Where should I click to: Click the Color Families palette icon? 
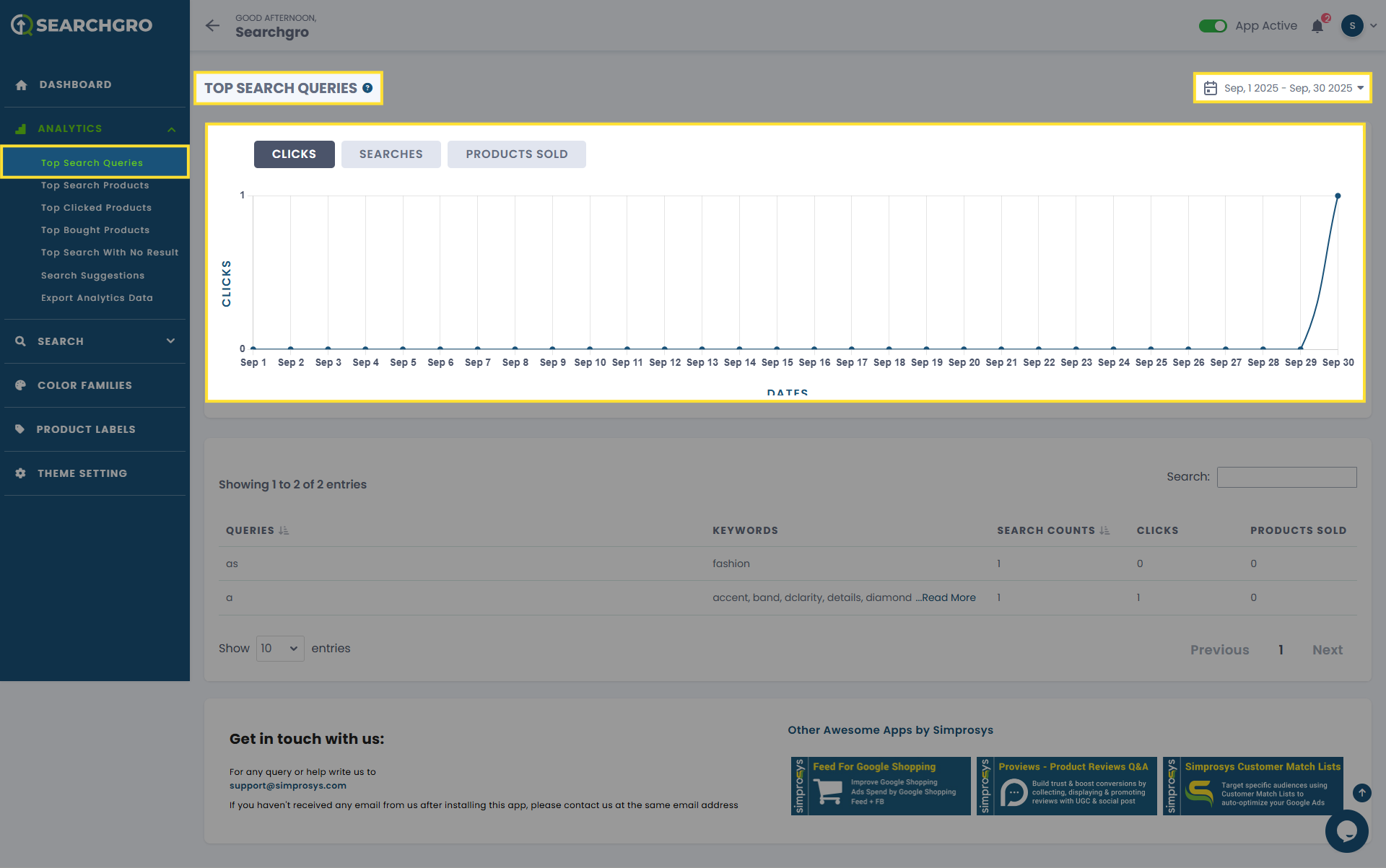(20, 385)
